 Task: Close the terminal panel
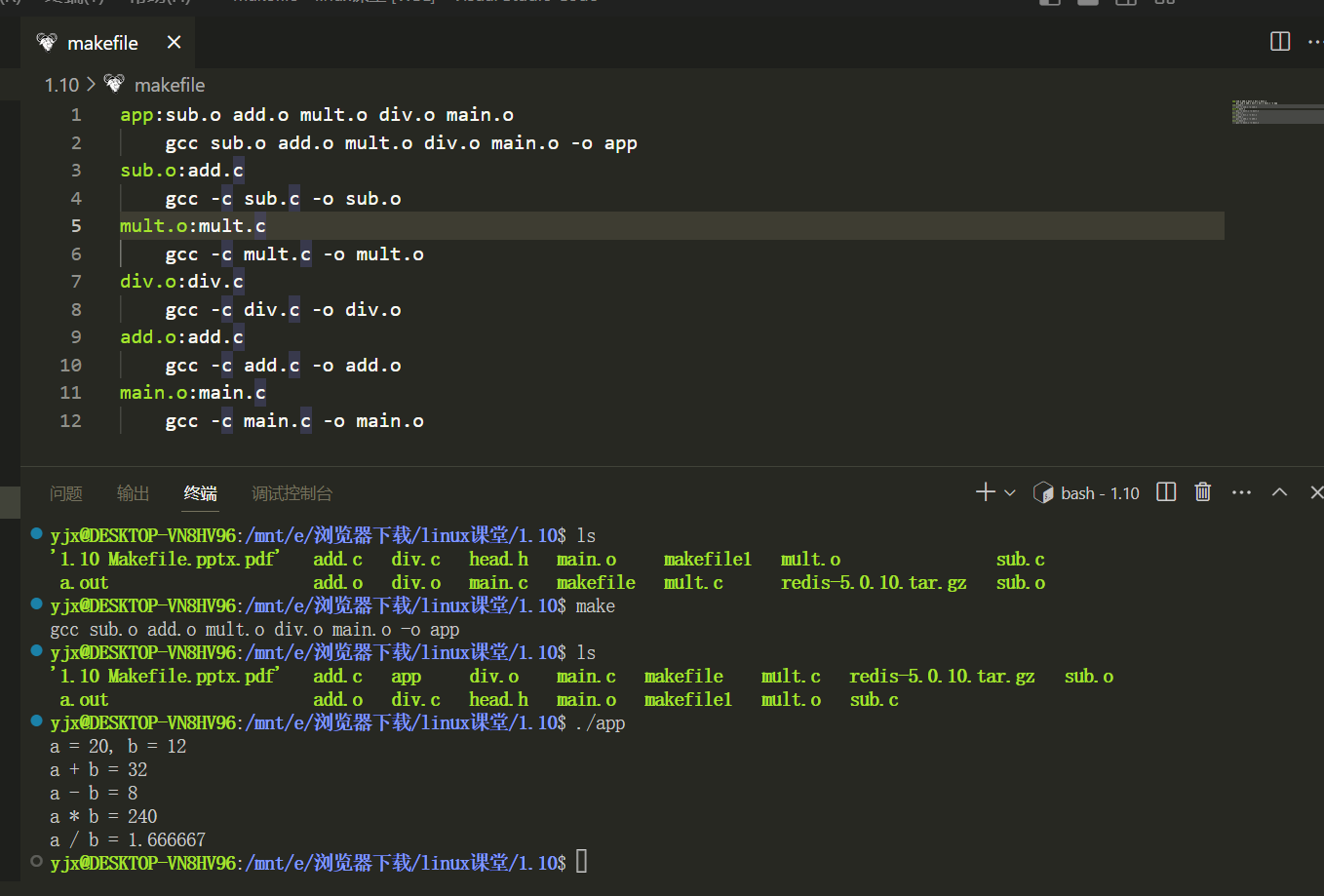click(1316, 492)
